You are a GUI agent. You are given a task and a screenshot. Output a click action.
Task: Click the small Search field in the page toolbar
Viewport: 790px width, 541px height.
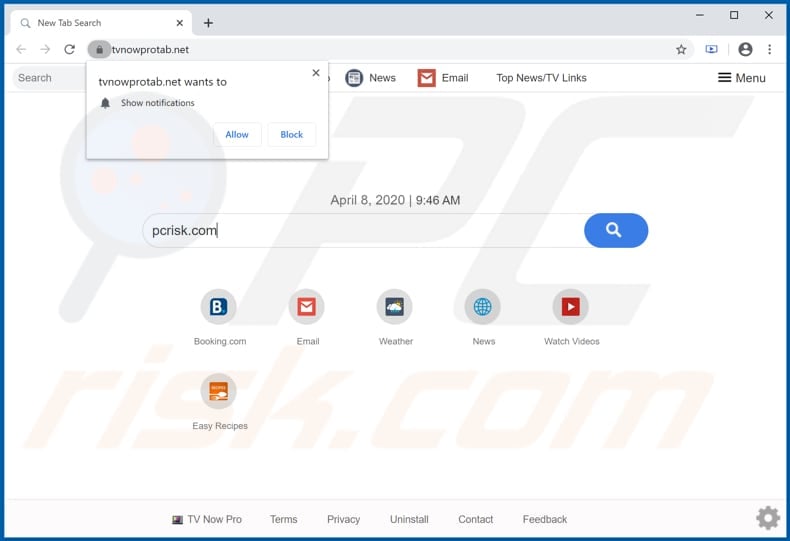49,78
